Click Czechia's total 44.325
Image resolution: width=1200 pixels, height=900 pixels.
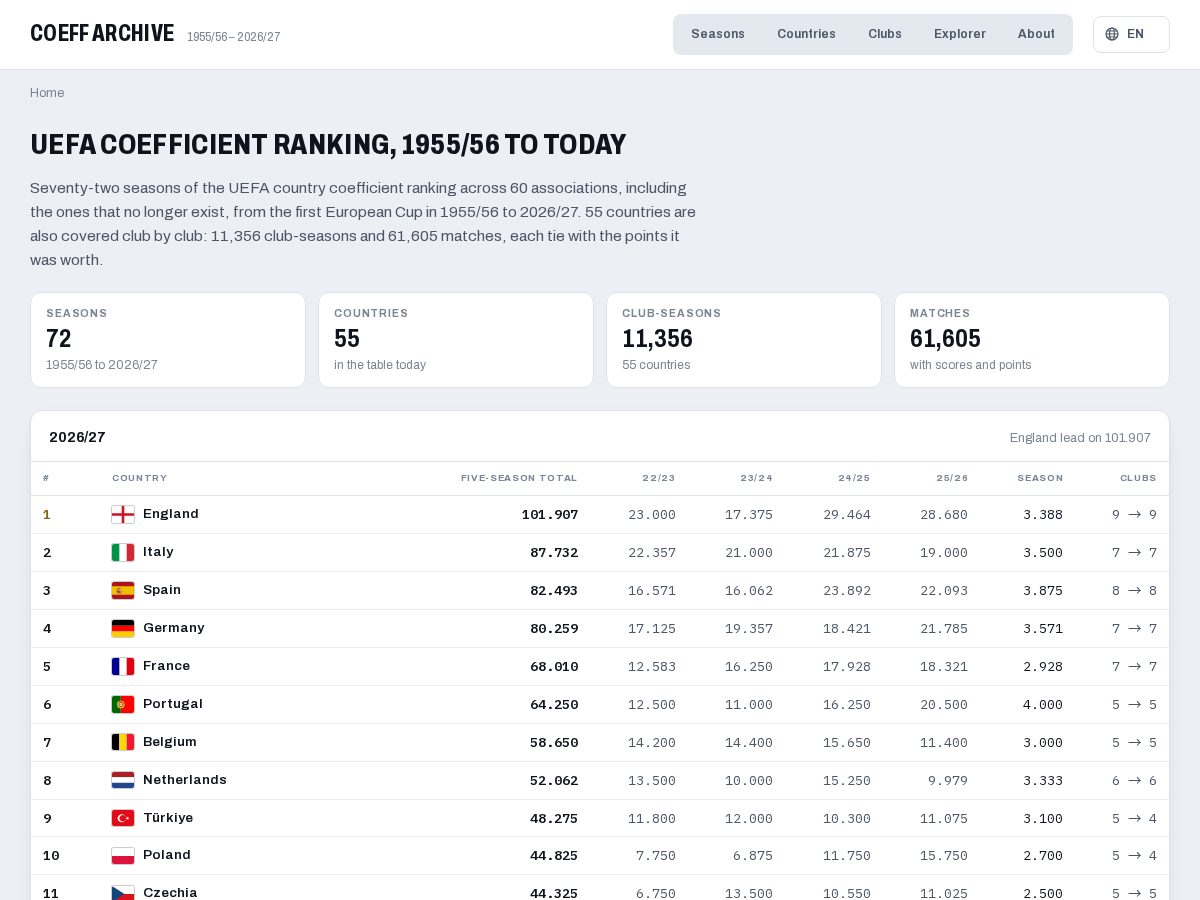554,894
